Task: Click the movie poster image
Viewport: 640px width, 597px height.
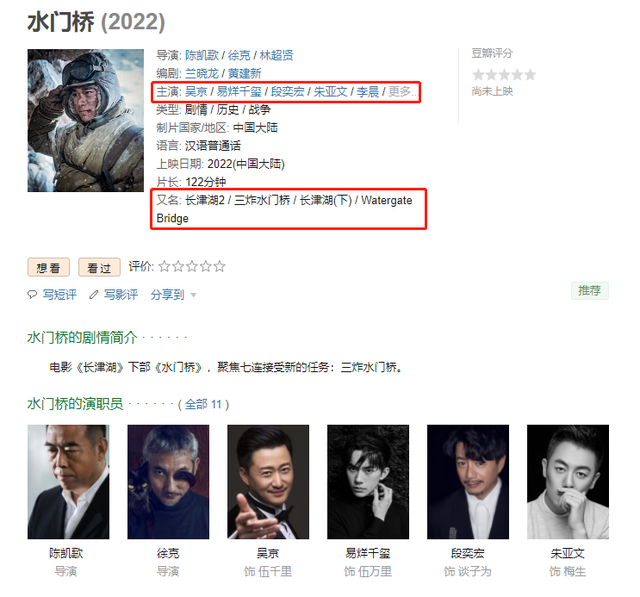Action: pyautogui.click(x=86, y=120)
